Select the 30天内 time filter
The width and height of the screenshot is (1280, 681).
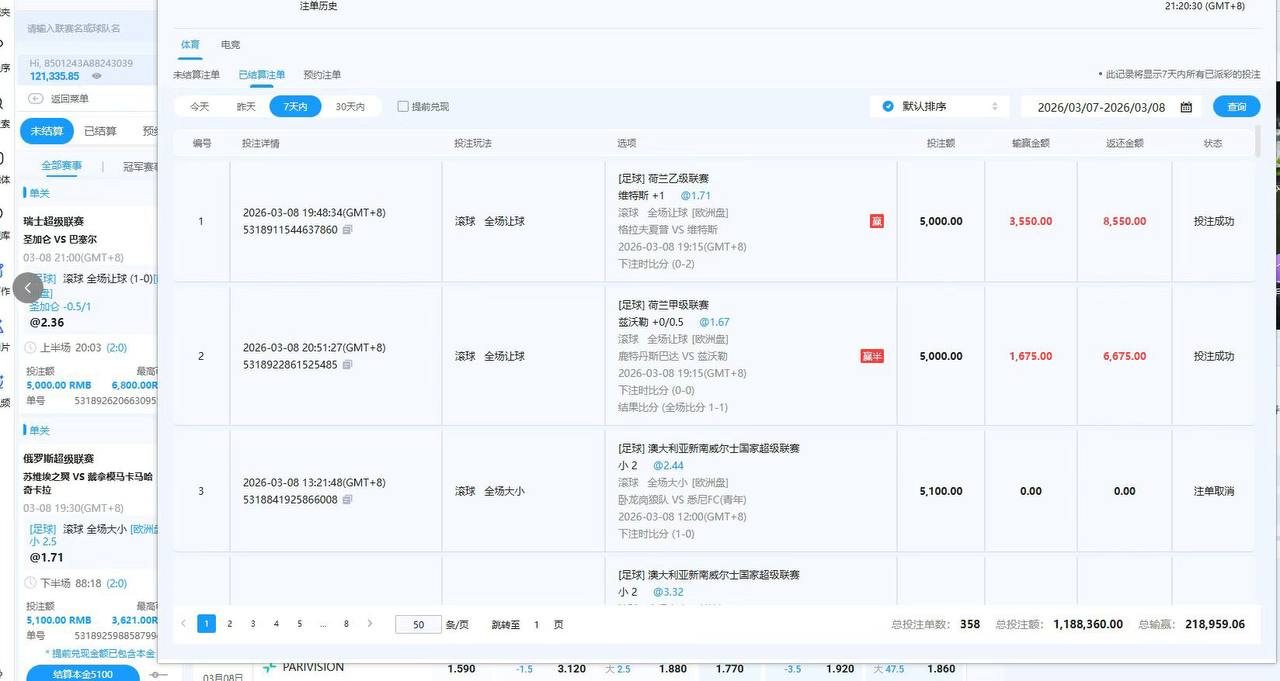[x=350, y=107]
